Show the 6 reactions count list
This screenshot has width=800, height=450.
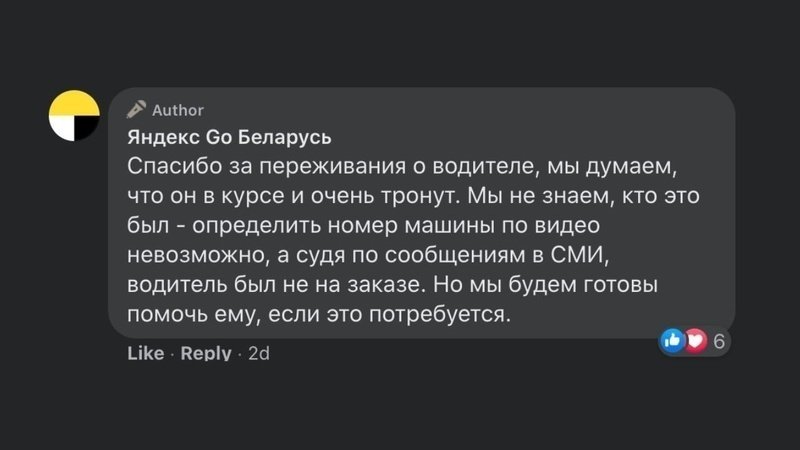[718, 342]
